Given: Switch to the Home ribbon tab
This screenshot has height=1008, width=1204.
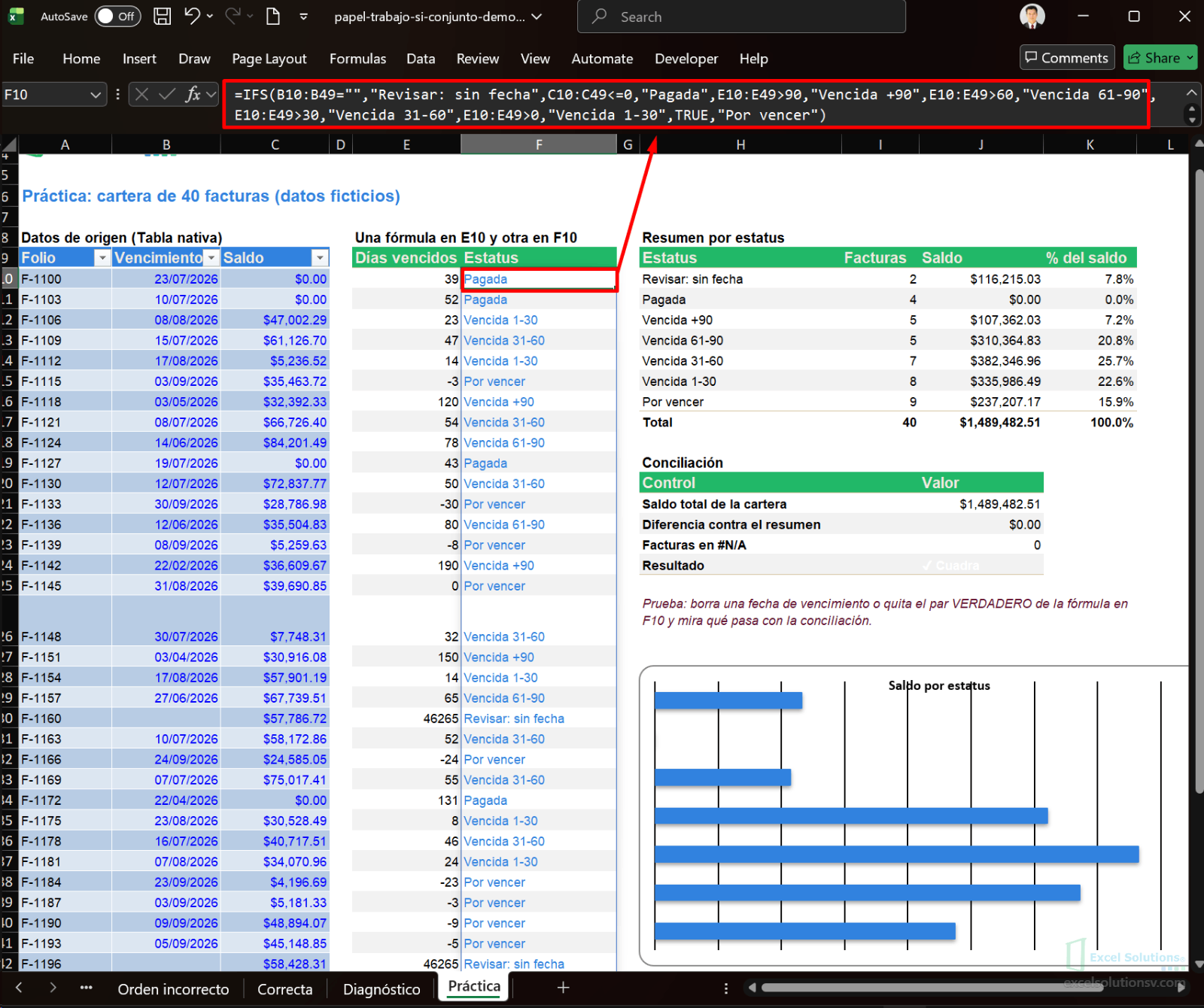Looking at the screenshot, I should [81, 59].
